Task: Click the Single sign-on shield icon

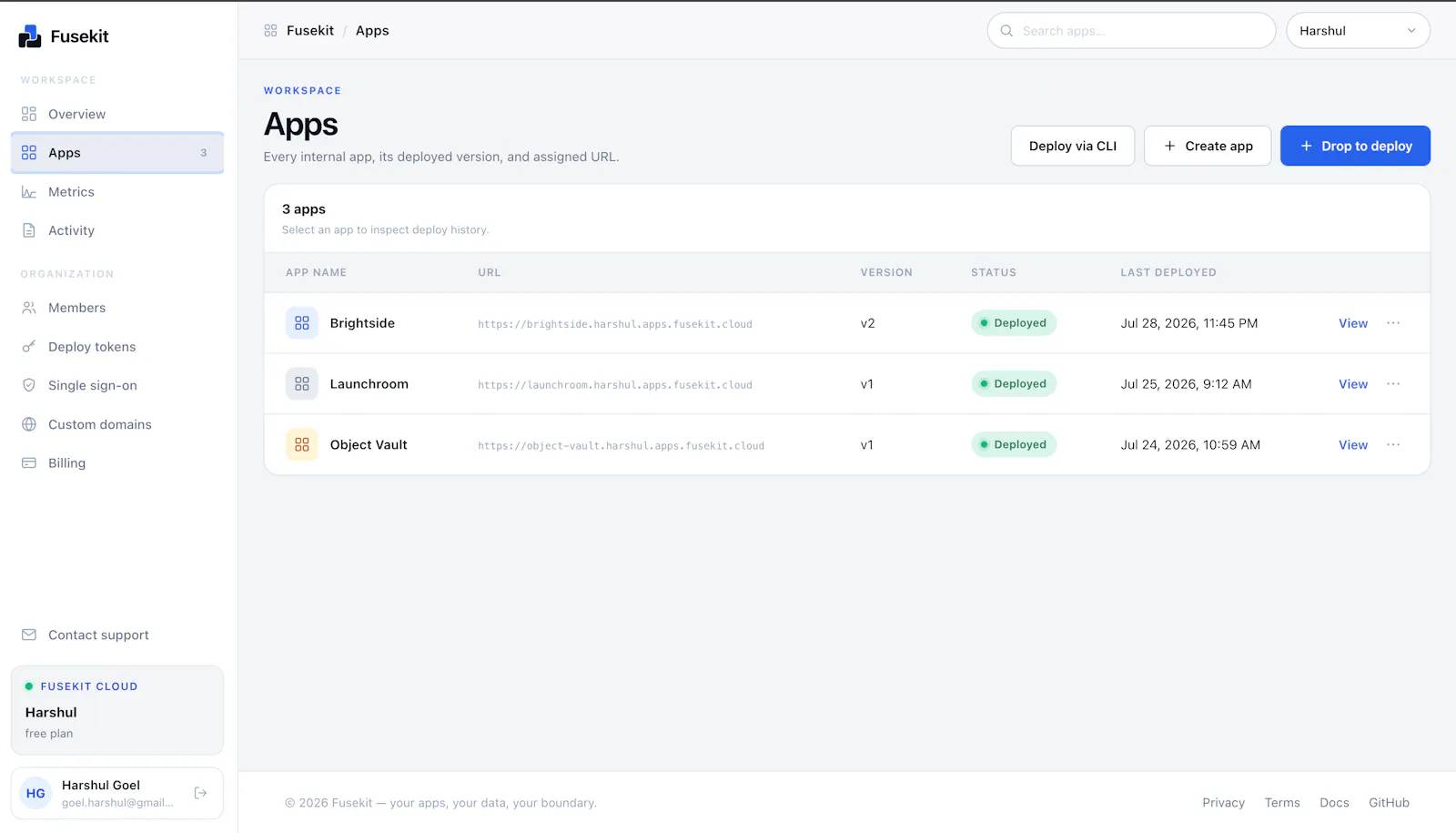Action: click(29, 385)
